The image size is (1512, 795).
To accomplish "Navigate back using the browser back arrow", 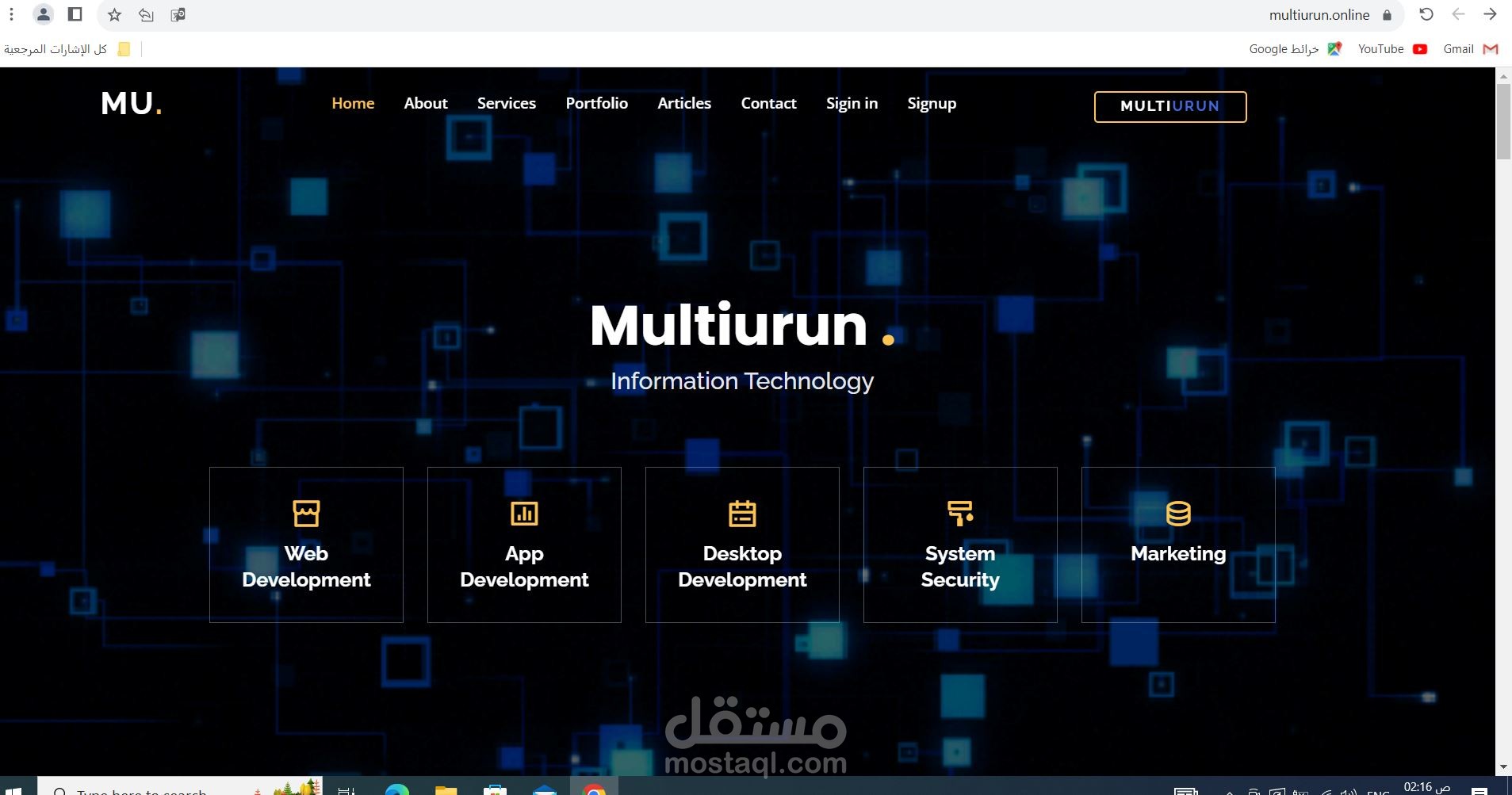I will click(1458, 14).
